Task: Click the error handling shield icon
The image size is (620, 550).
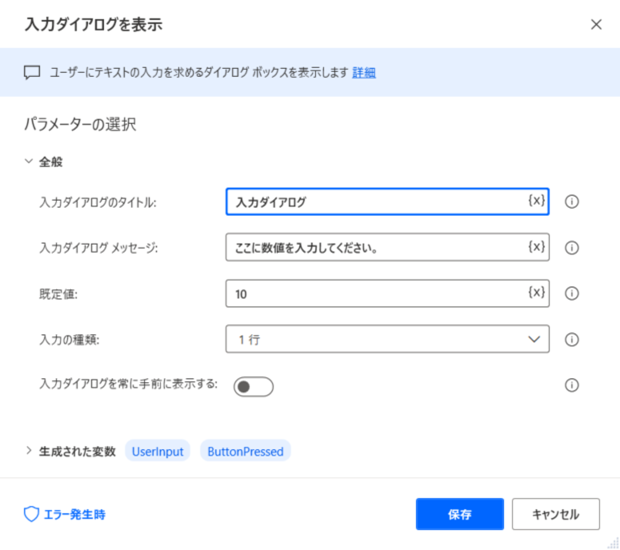Action: point(31,514)
